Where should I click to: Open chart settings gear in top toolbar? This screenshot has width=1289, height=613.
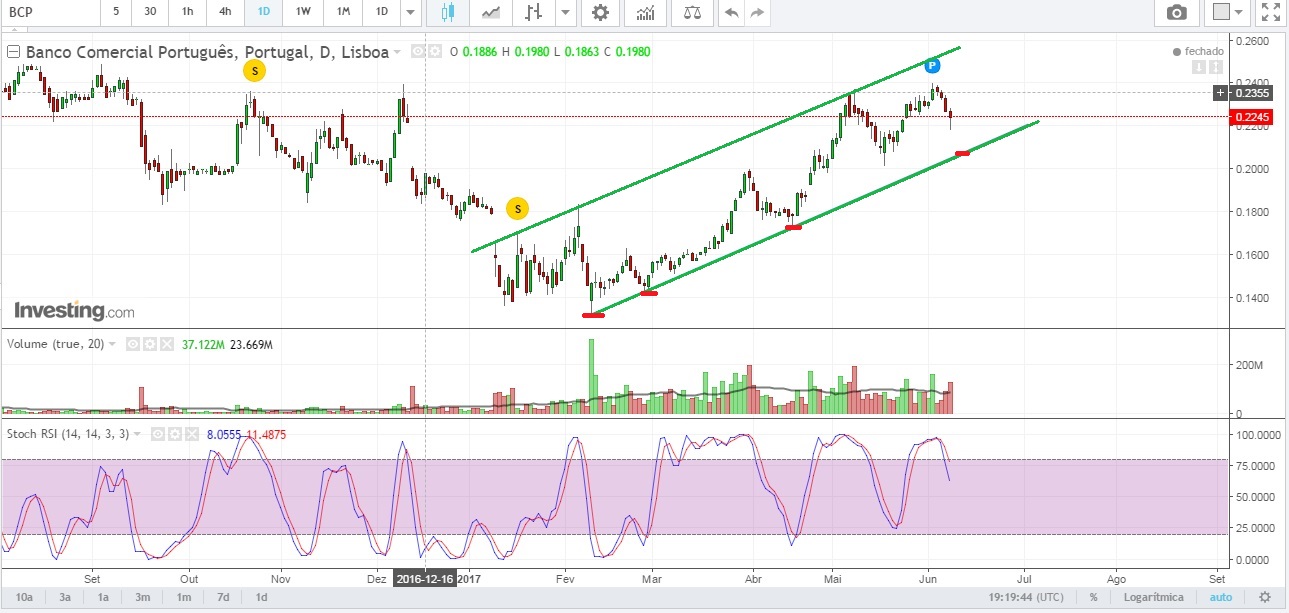click(x=600, y=12)
